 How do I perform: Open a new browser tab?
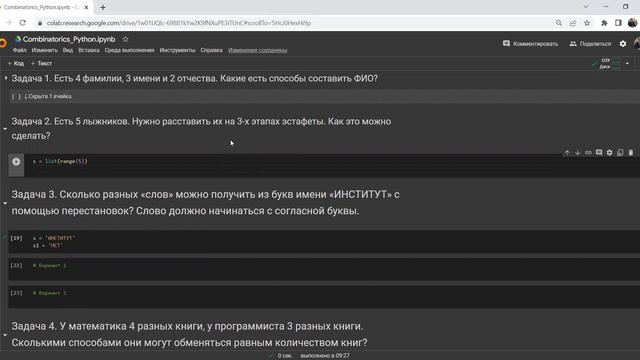pyautogui.click(x=103, y=7)
